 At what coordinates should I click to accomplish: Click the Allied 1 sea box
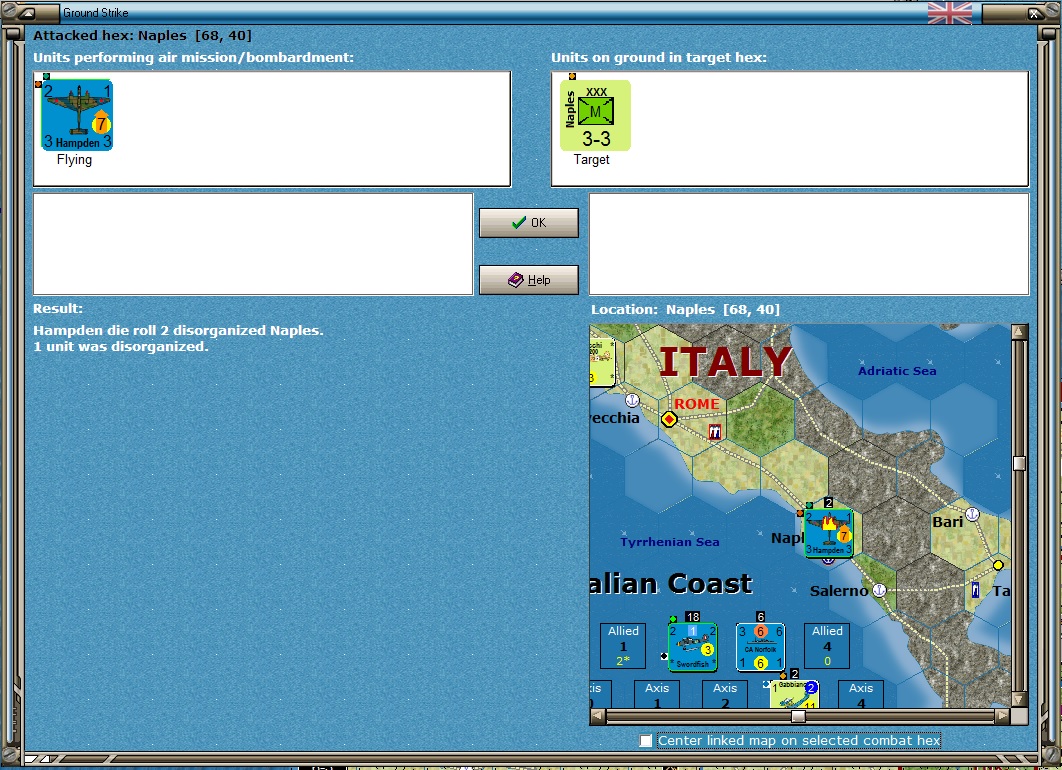623,645
